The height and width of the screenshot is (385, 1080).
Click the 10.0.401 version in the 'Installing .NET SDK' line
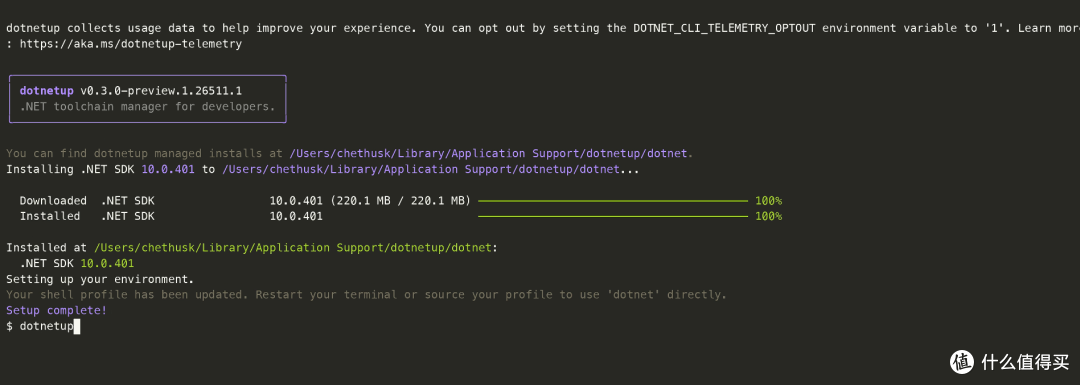pos(168,169)
